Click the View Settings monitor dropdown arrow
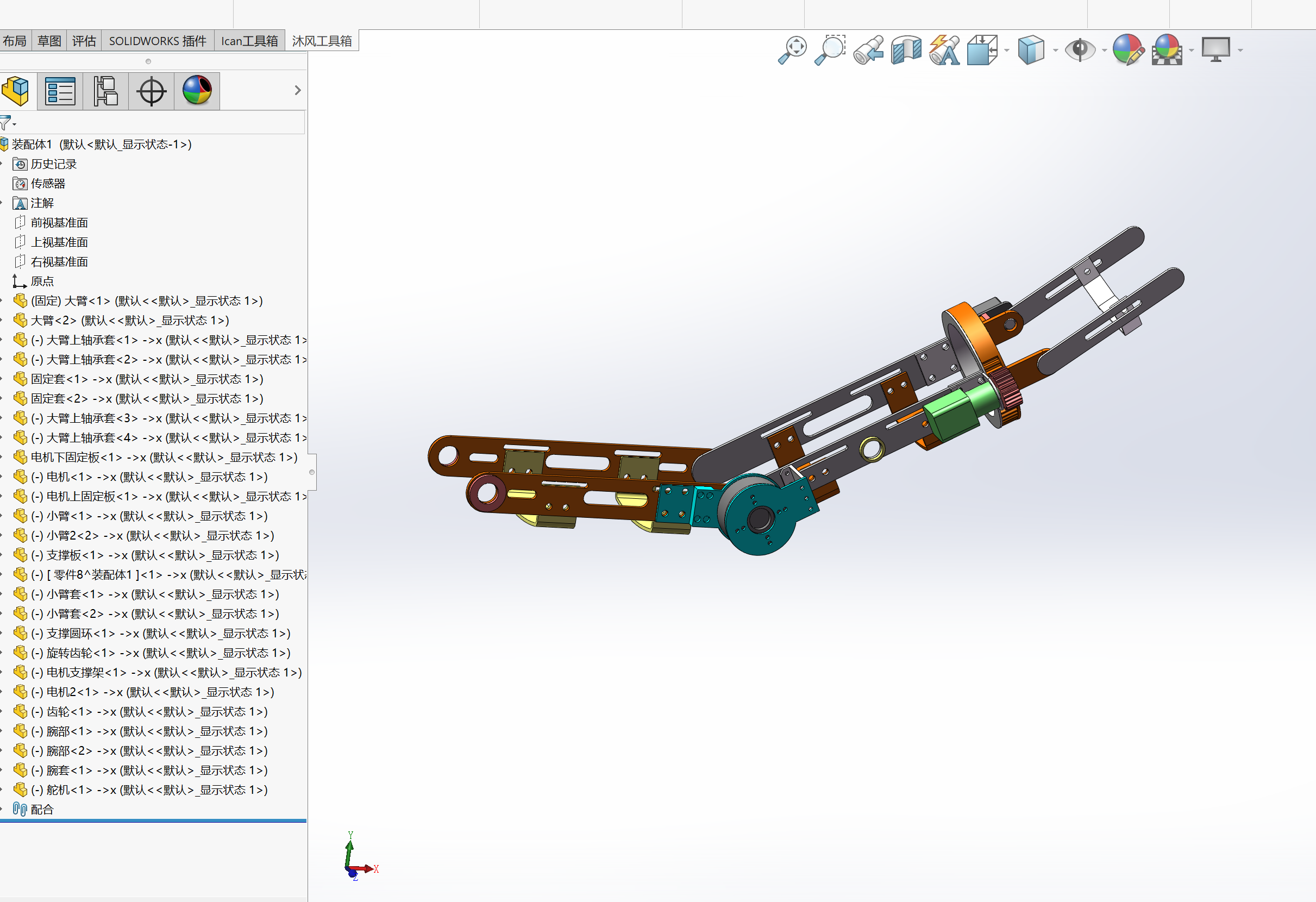 click(1239, 51)
